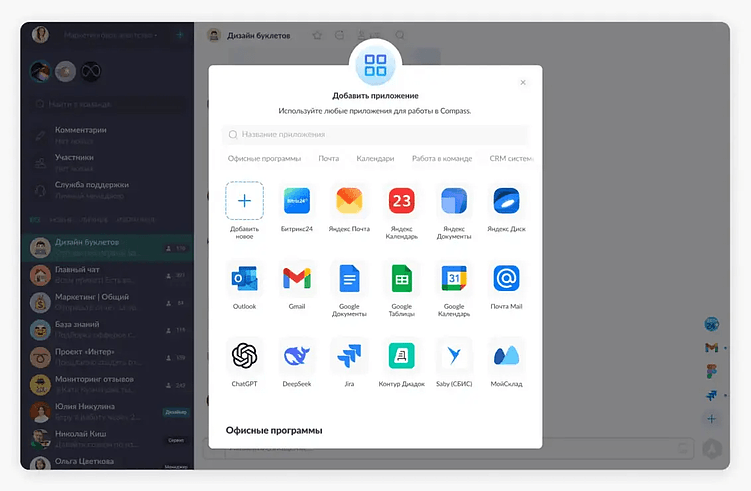Click the infinity logo team avatar

tap(91, 72)
